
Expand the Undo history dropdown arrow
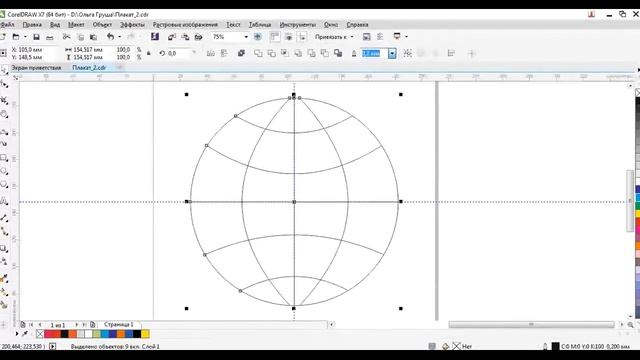120,37
